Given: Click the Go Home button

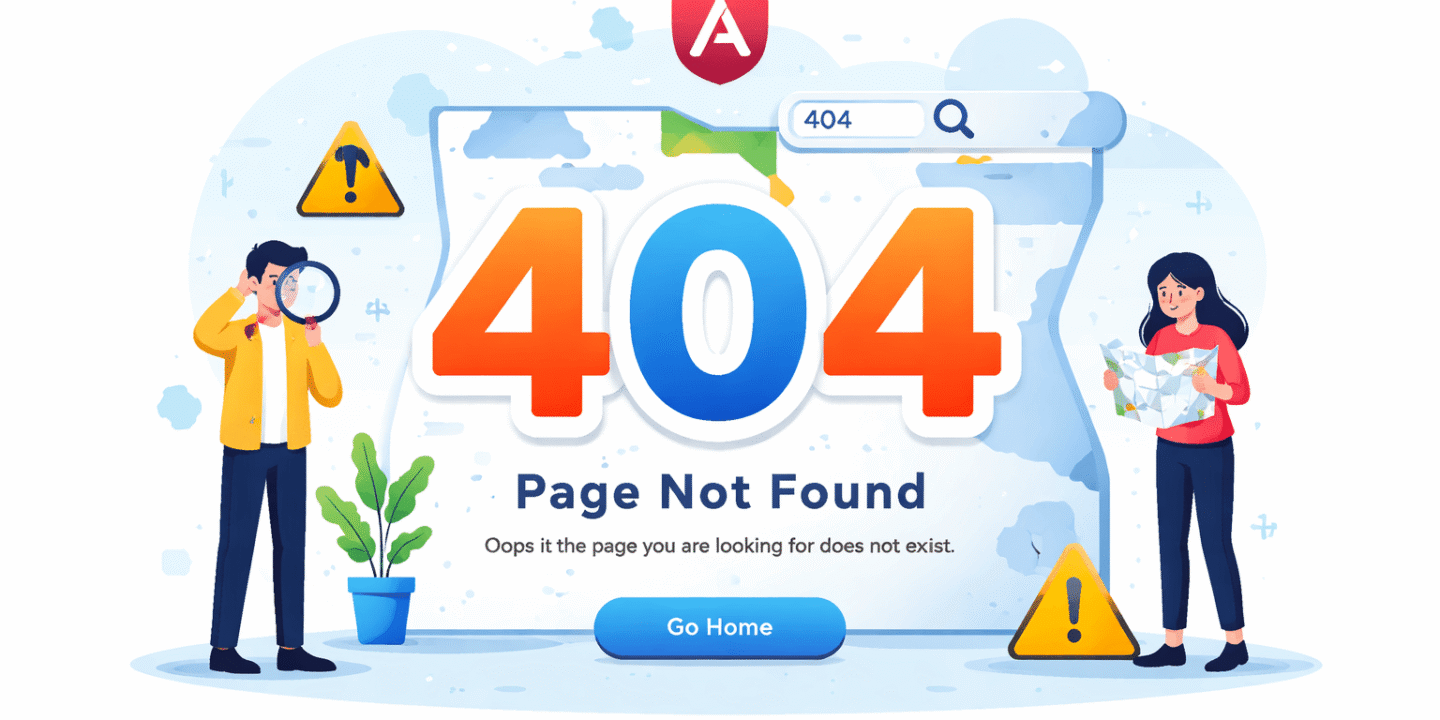Looking at the screenshot, I should pyautogui.click(x=719, y=627).
